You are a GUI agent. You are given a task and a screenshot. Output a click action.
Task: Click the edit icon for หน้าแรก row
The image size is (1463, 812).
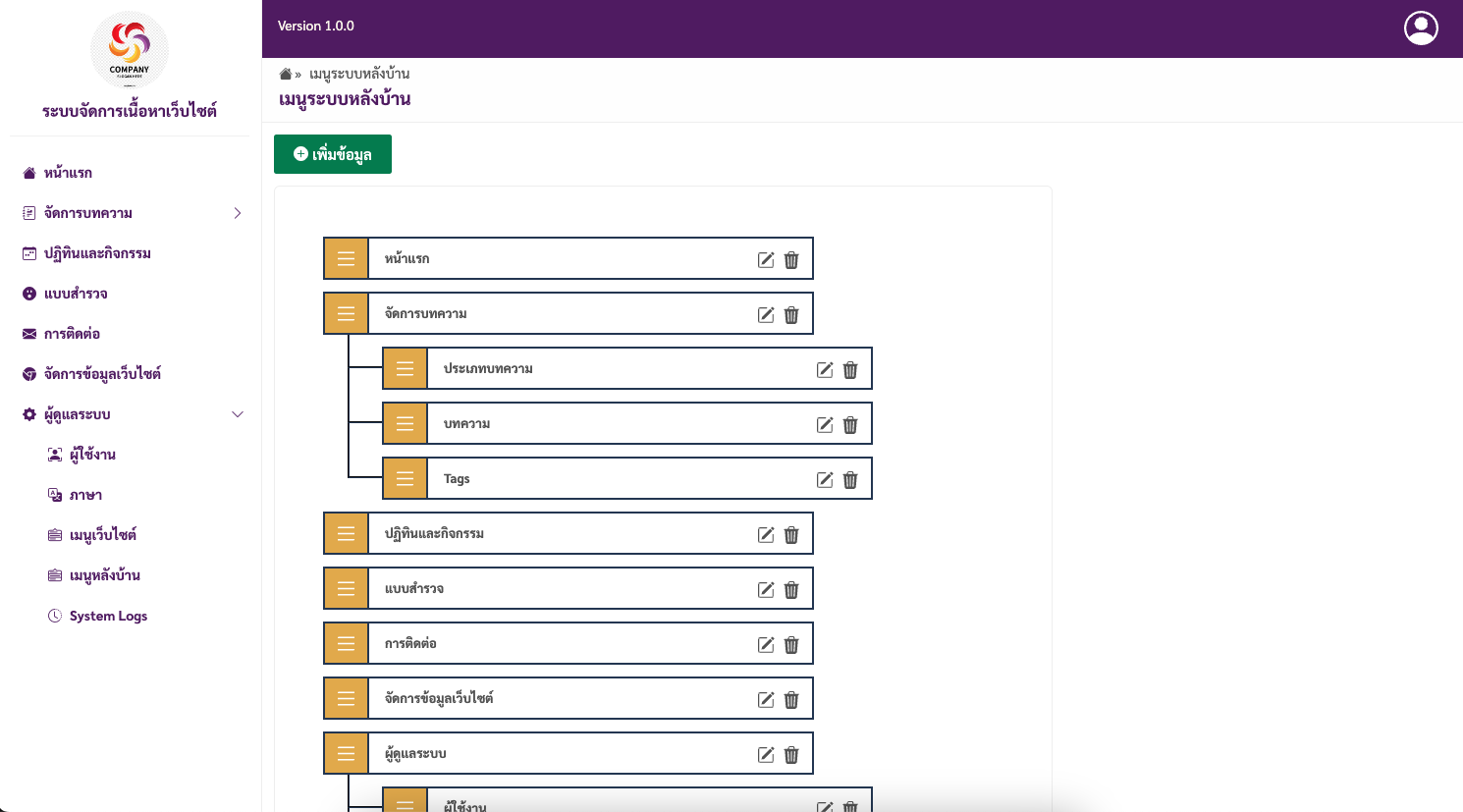click(766, 259)
